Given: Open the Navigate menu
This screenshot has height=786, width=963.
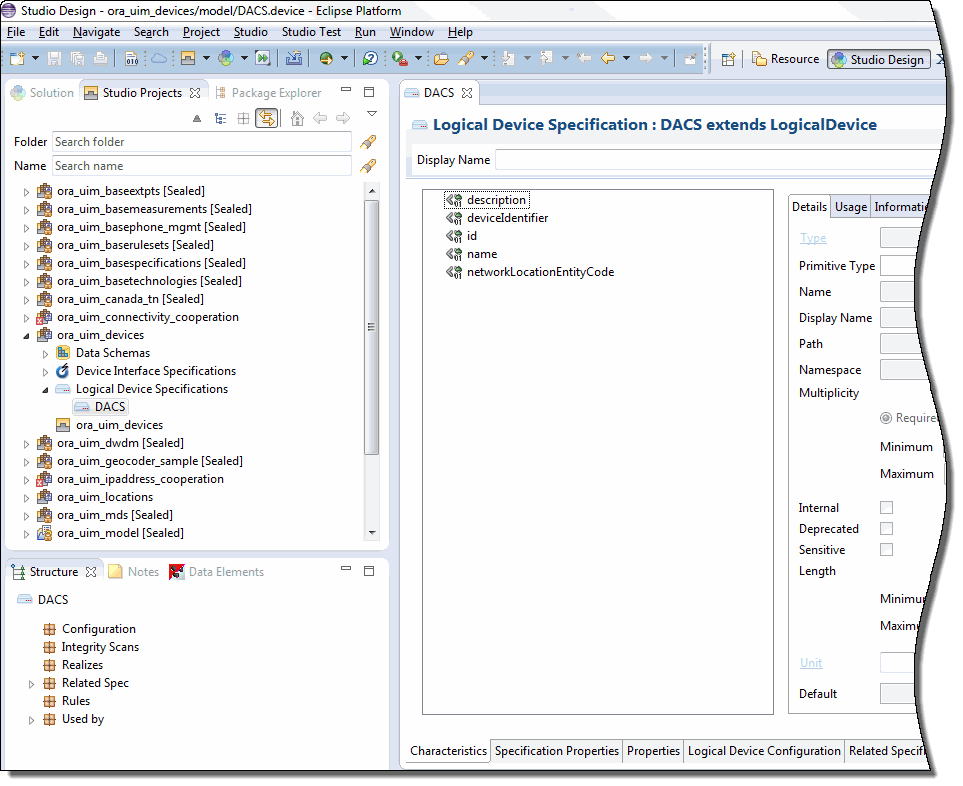Looking at the screenshot, I should pos(96,32).
